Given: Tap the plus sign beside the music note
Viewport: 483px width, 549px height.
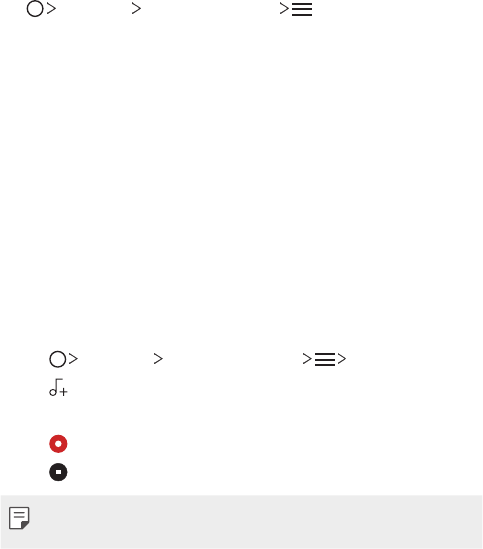Looking at the screenshot, I should tap(63, 391).
